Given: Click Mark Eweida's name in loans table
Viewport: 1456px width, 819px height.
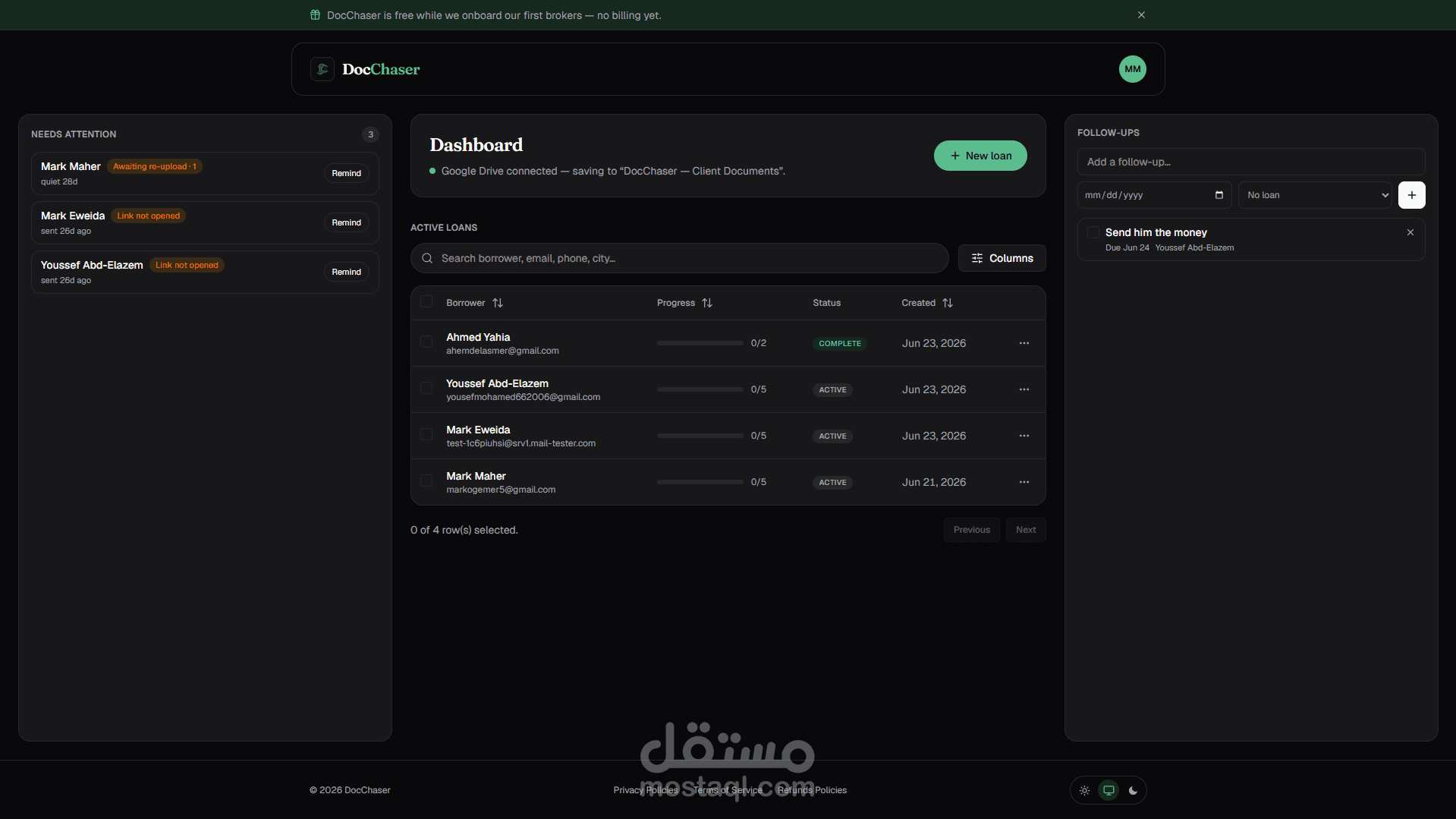Looking at the screenshot, I should click(x=478, y=430).
